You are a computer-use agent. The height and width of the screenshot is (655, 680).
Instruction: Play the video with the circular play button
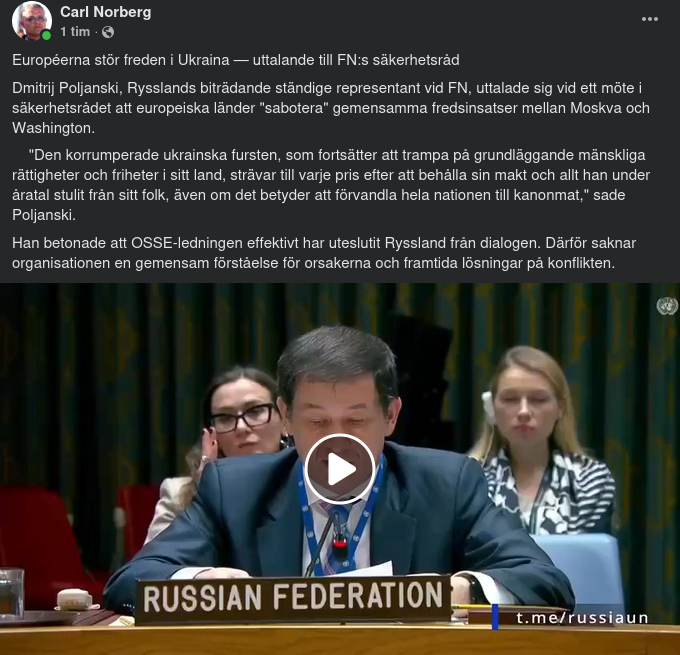[x=340, y=469]
